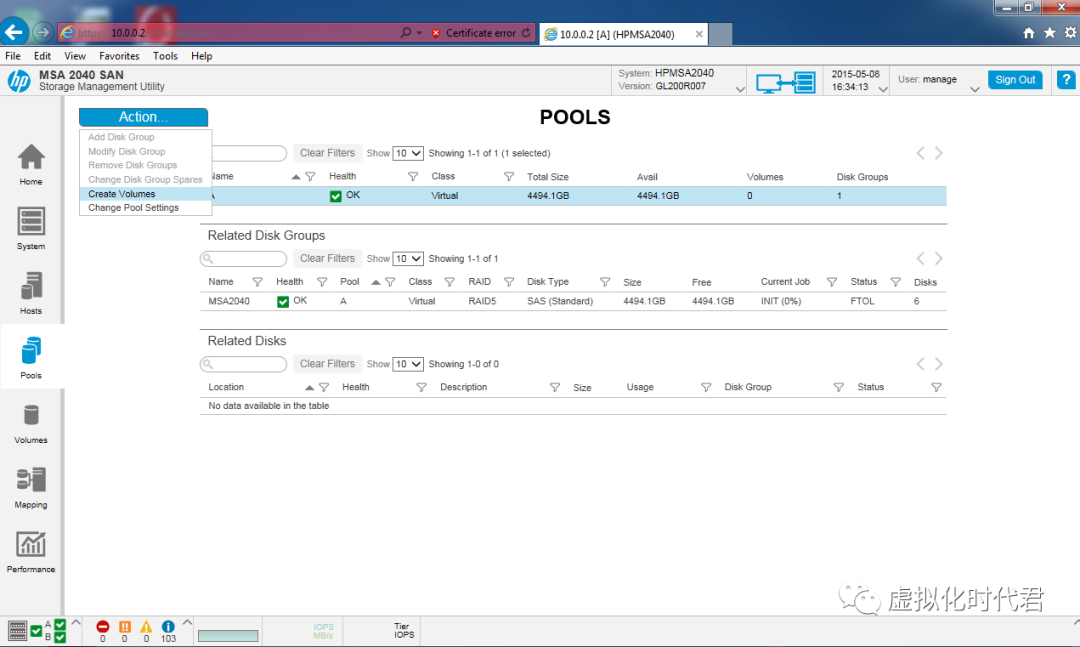Open the Home section in sidebar
Screen dimensions: 1080x647
point(31,164)
